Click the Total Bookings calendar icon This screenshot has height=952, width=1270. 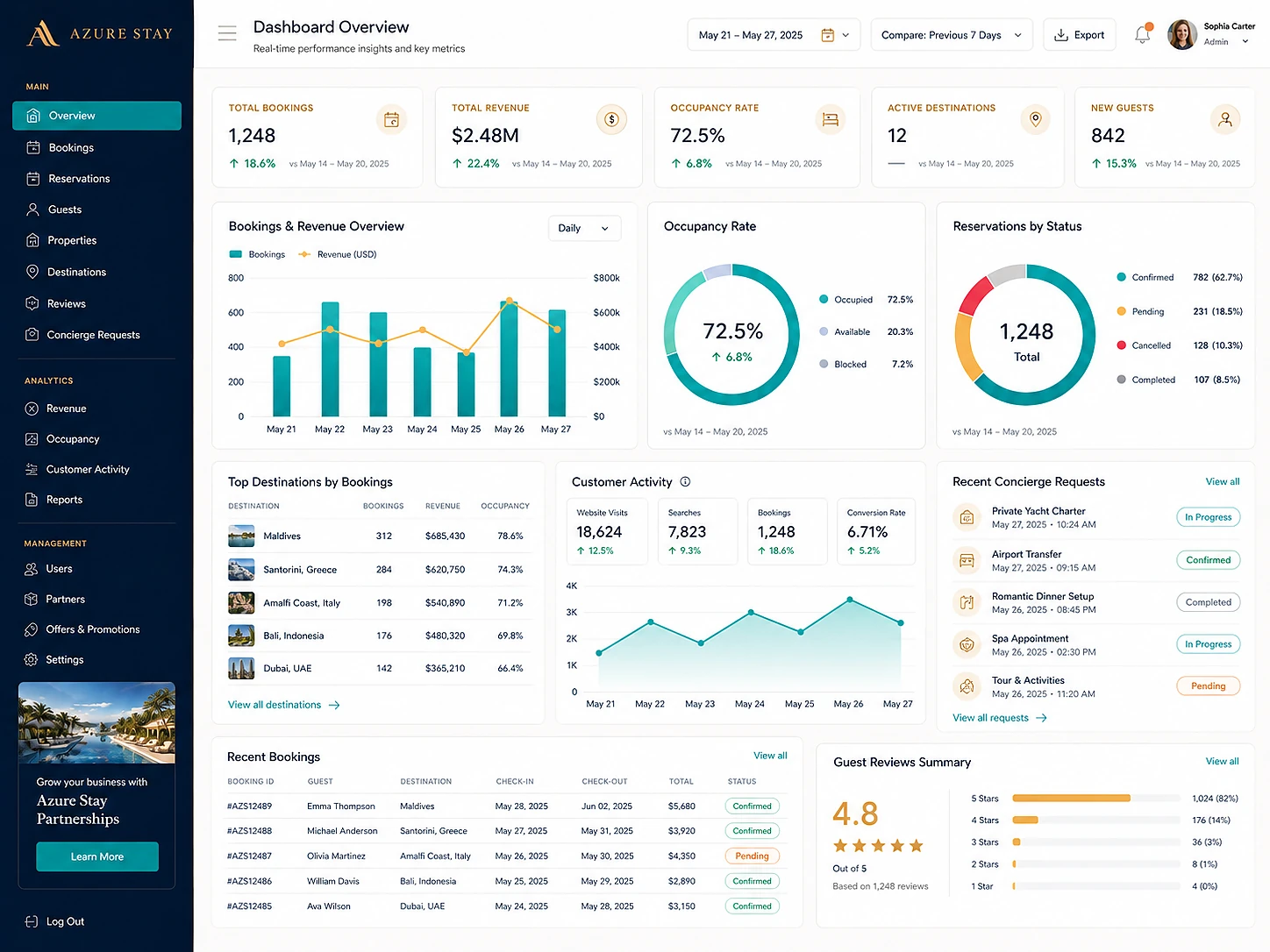coord(391,119)
